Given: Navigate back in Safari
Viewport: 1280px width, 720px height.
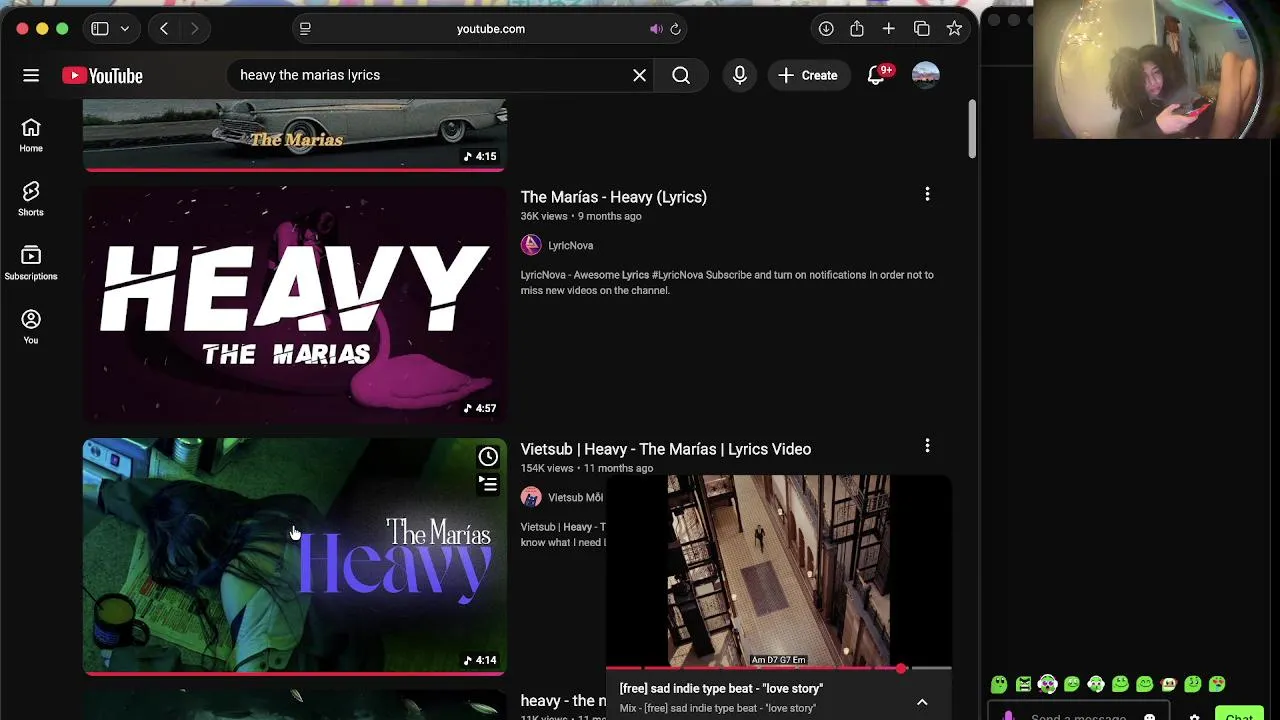Looking at the screenshot, I should click(164, 29).
